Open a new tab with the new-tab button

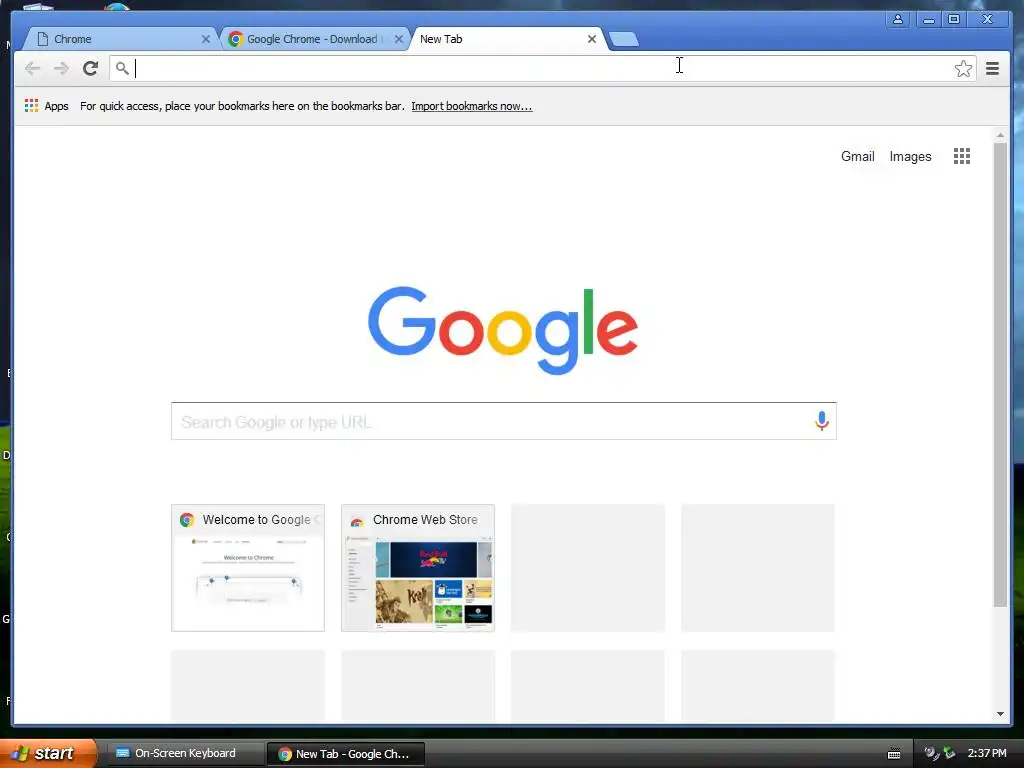pos(624,39)
